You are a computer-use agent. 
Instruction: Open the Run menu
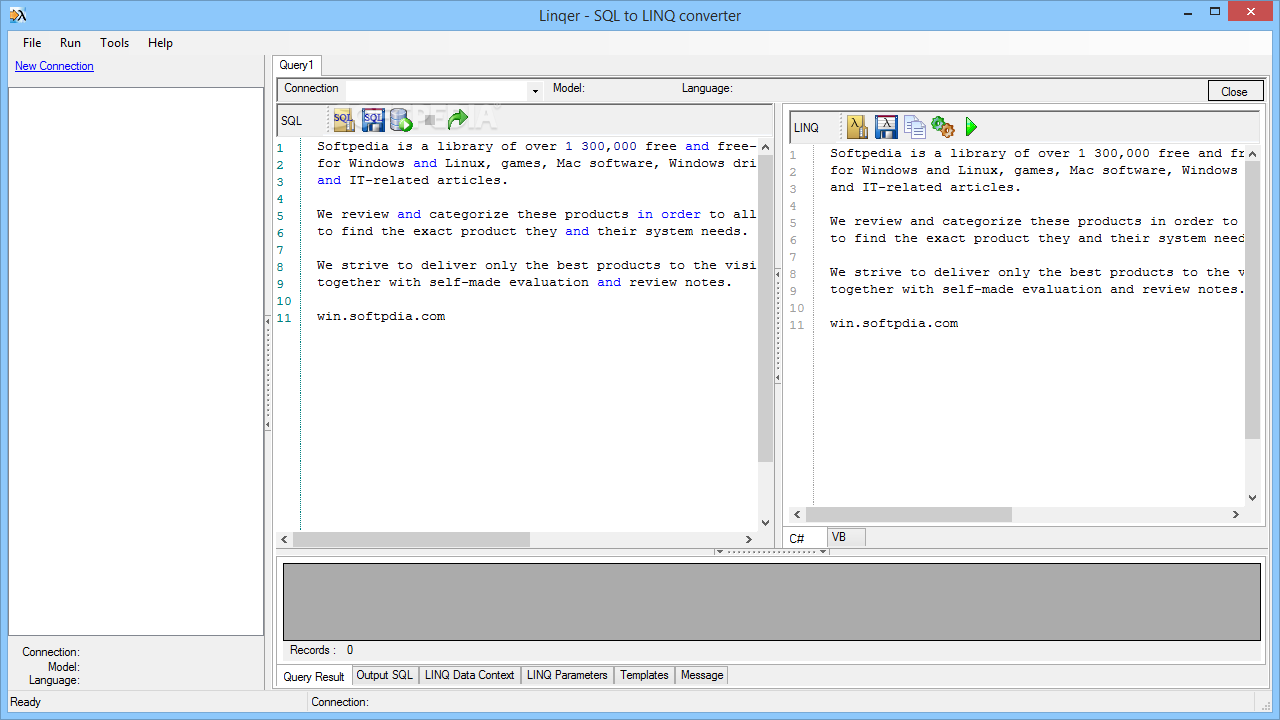70,43
